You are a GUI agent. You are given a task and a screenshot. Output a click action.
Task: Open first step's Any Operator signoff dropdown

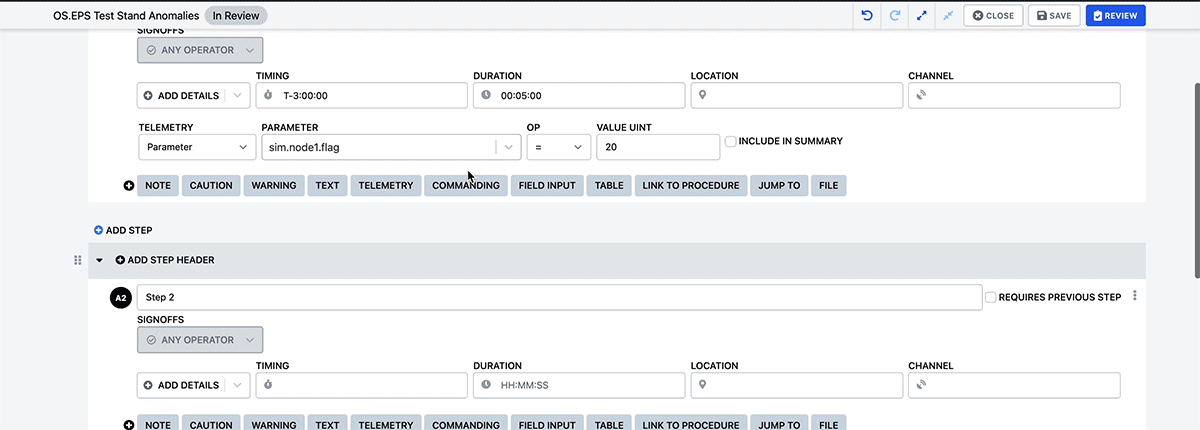tap(200, 50)
